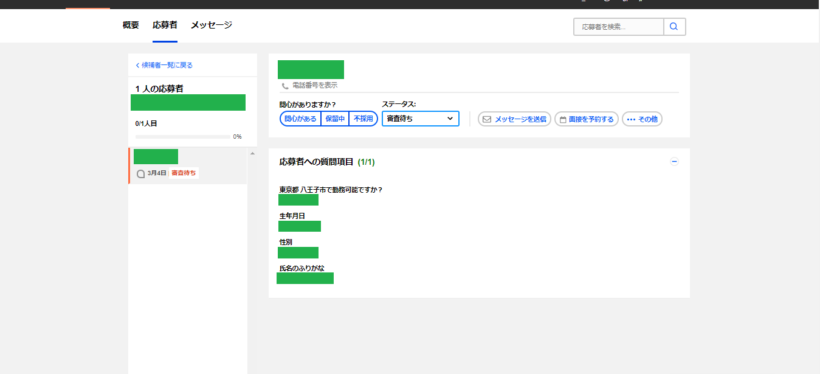Mark the candidate as 関心がある

tap(300, 119)
